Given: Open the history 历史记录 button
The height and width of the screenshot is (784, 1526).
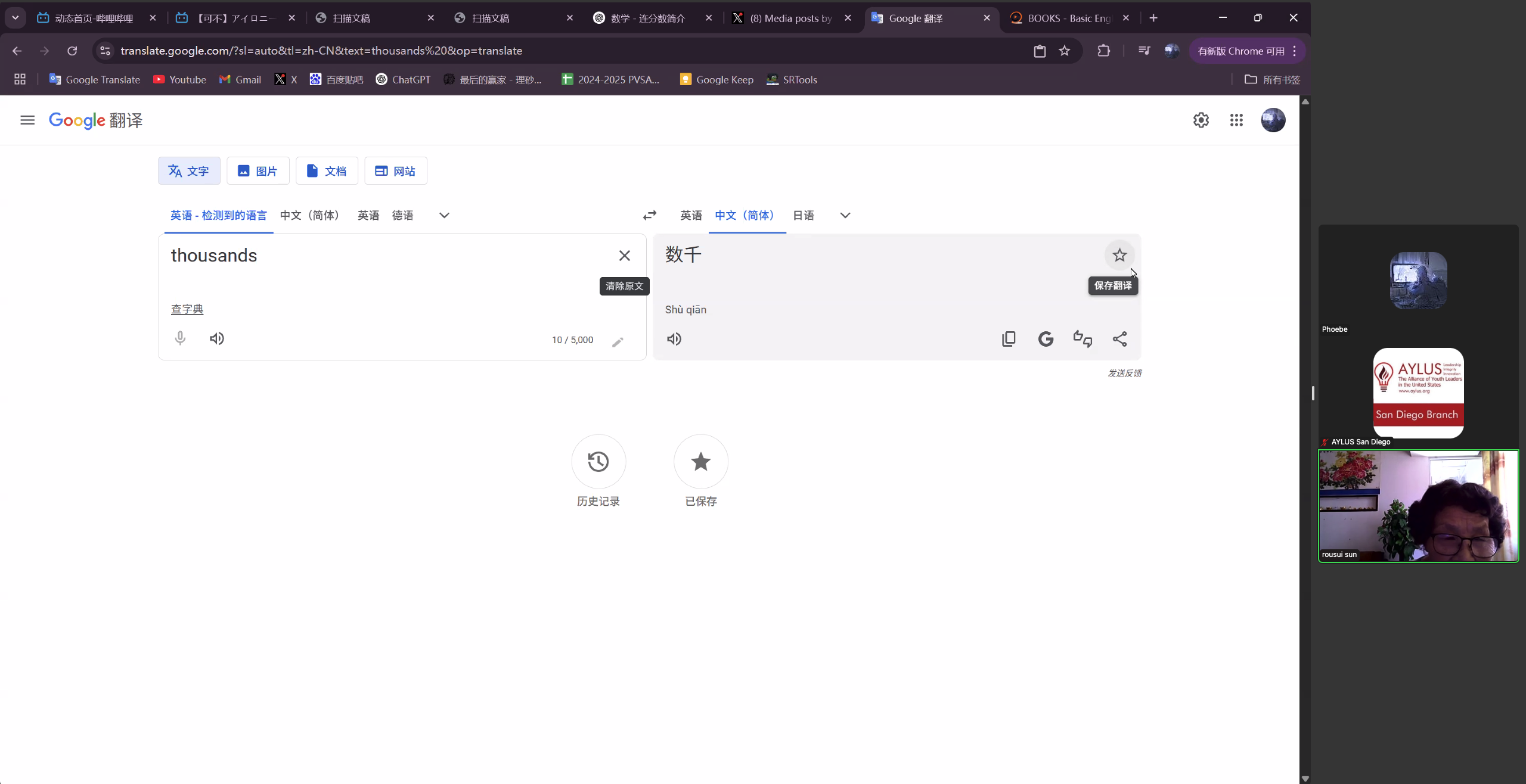Looking at the screenshot, I should tap(598, 462).
